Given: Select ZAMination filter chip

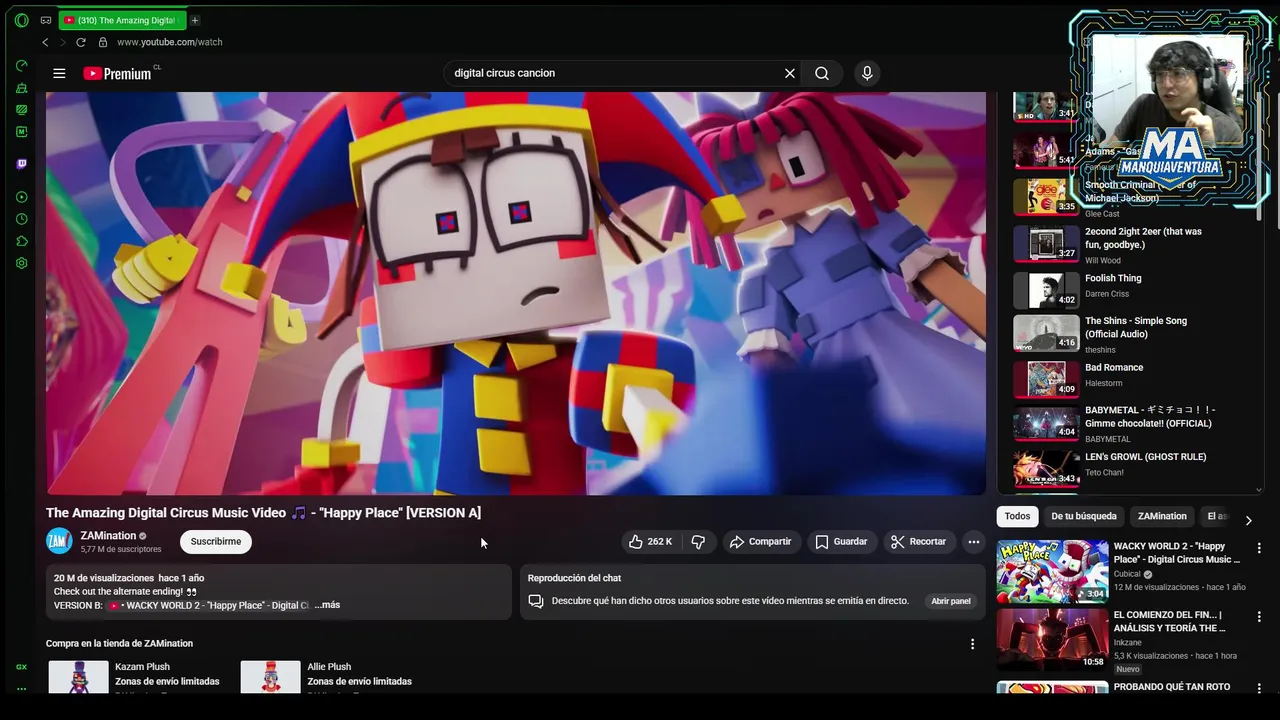Looking at the screenshot, I should [1162, 516].
